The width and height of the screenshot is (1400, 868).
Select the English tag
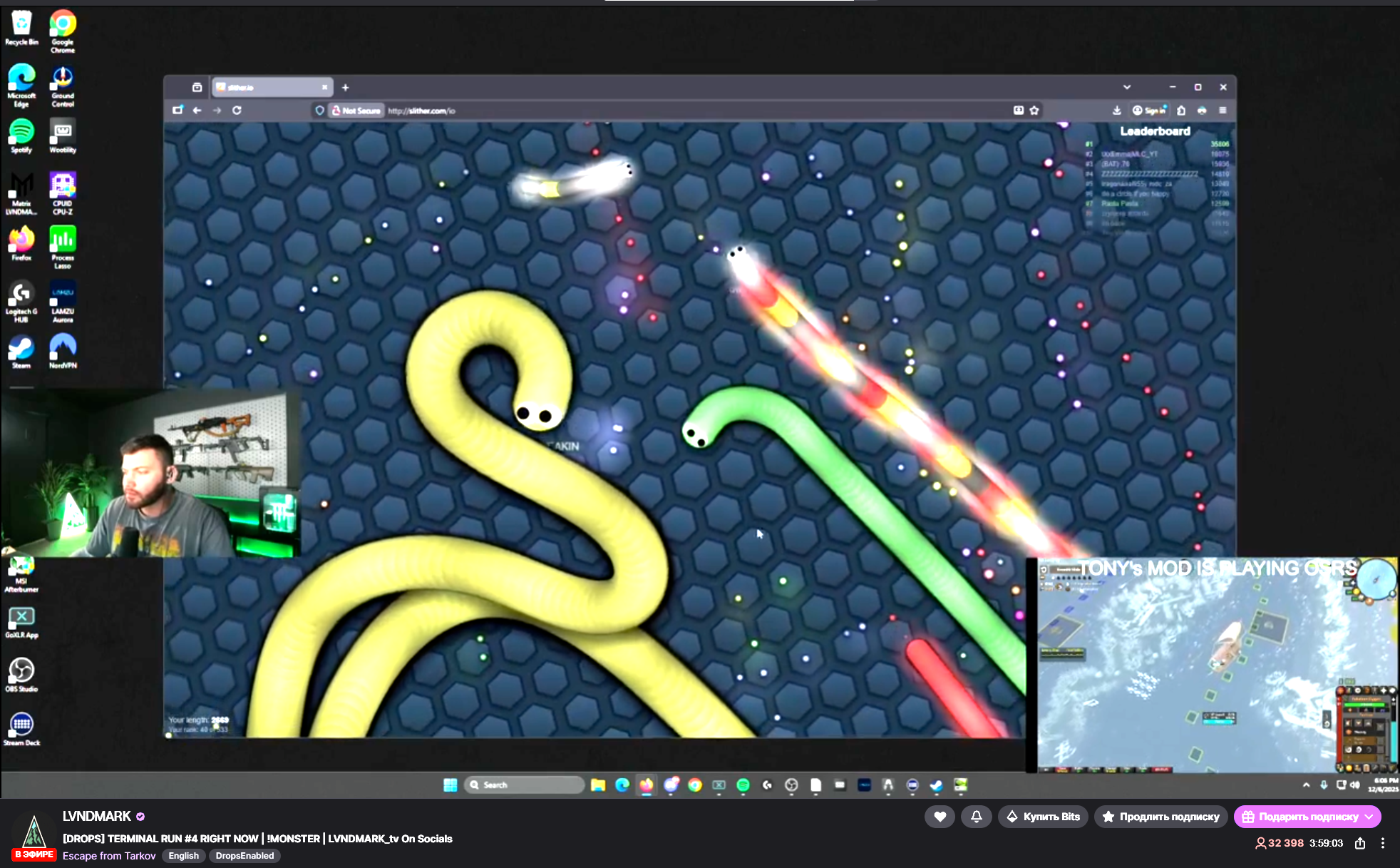(x=183, y=856)
